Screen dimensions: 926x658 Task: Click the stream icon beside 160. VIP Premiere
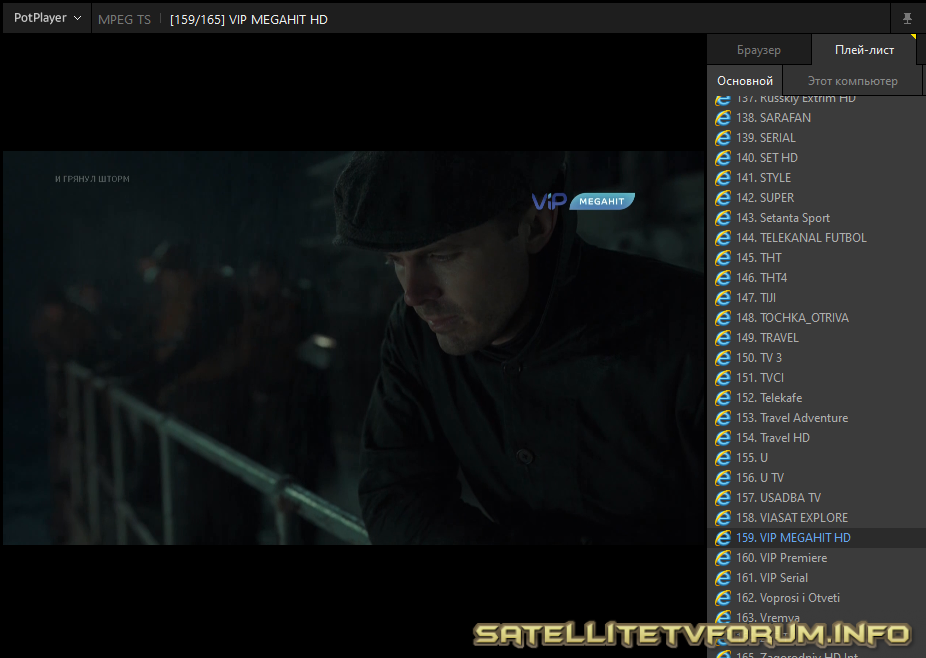723,558
